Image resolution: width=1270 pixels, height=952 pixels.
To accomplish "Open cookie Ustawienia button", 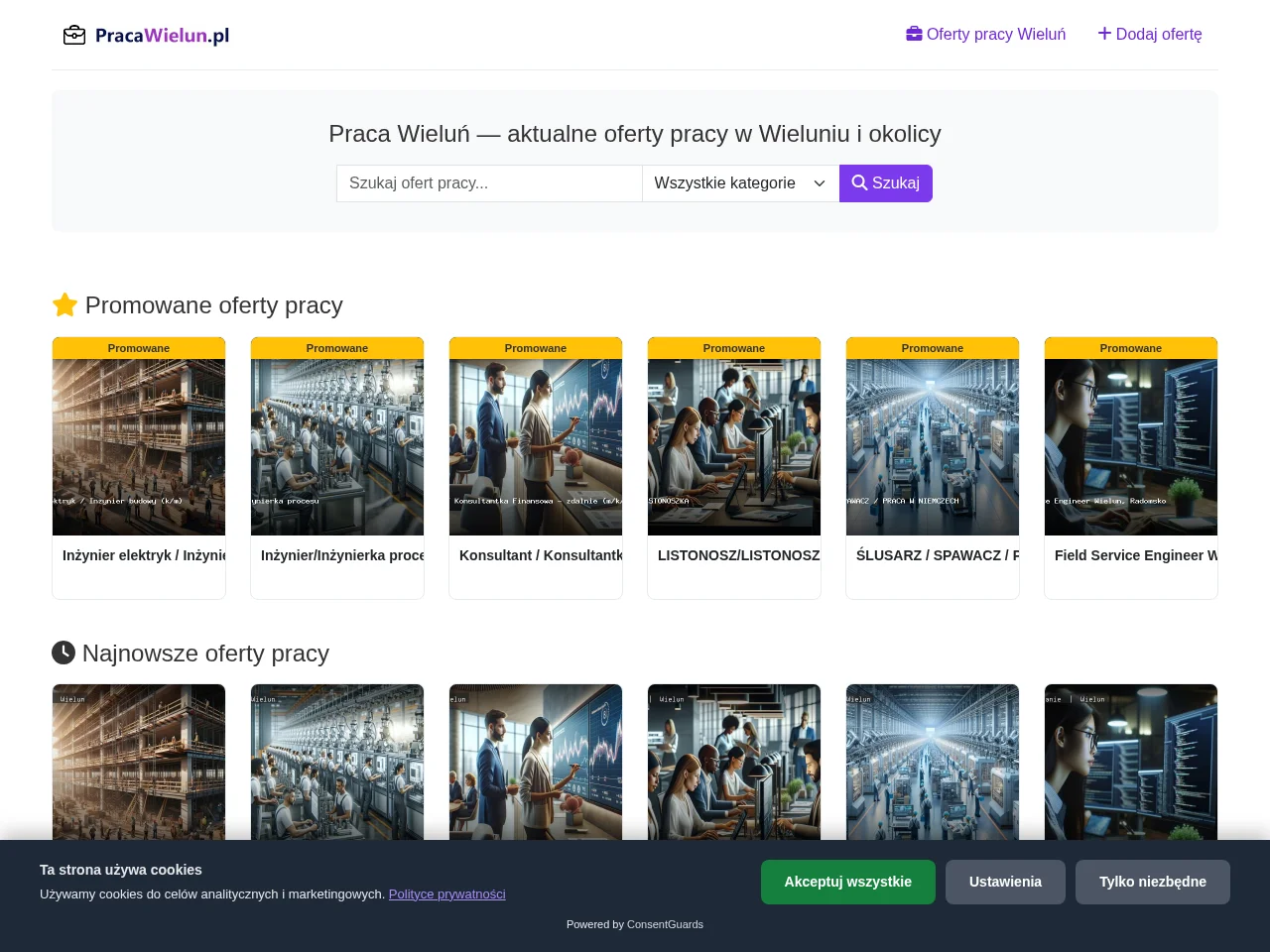I will pos(1005,882).
